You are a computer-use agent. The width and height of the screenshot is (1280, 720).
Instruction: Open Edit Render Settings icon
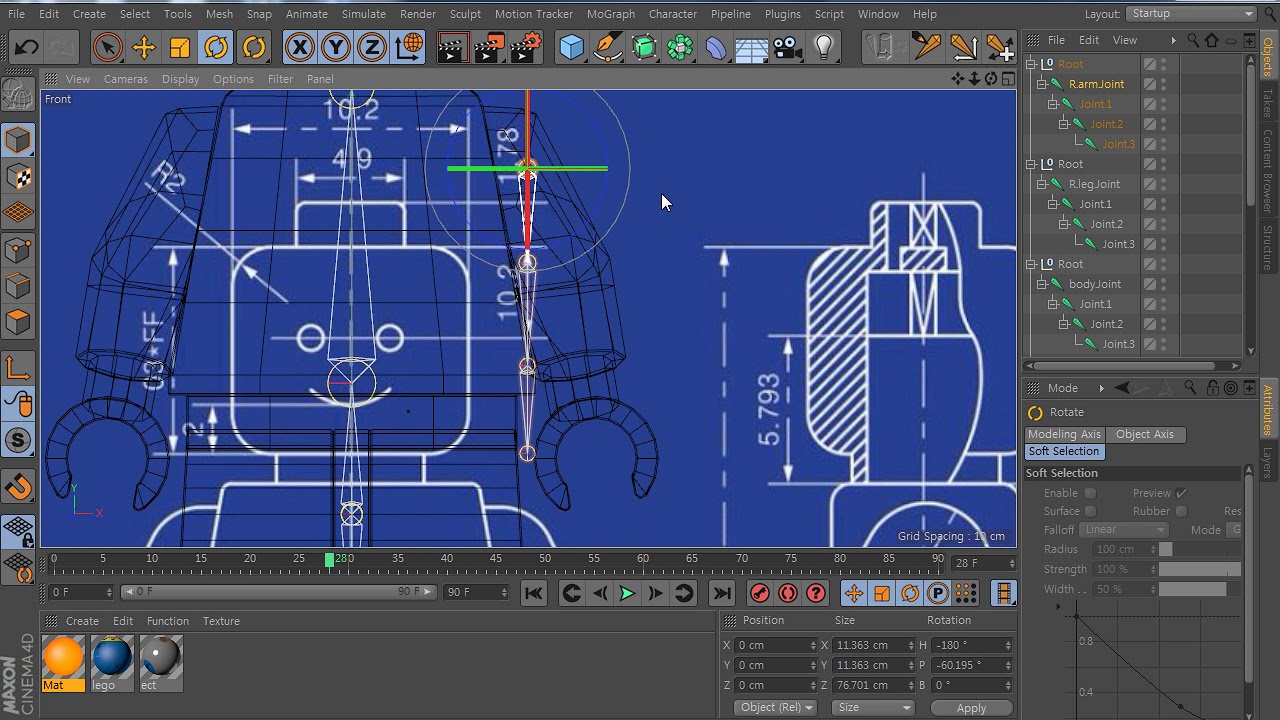point(526,47)
